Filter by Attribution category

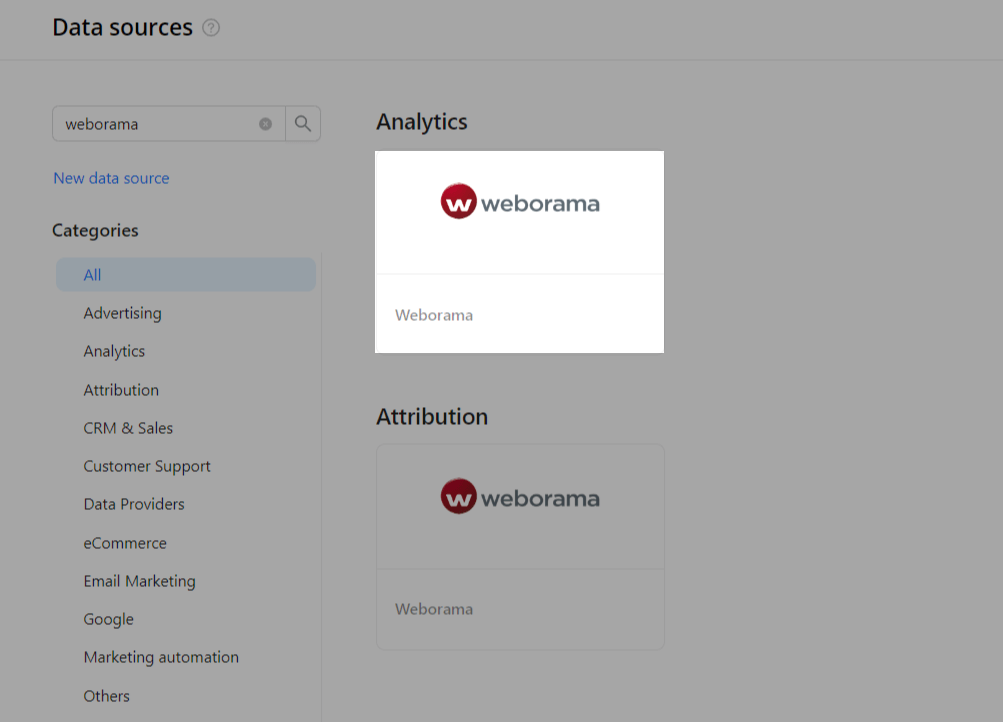121,390
